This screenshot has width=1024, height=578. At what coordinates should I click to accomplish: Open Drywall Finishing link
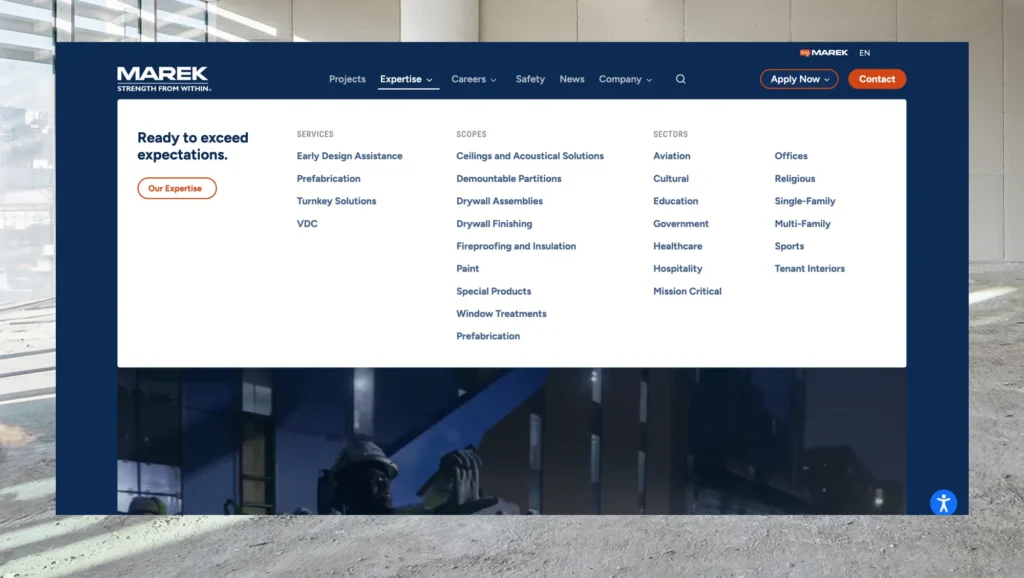[x=494, y=223]
